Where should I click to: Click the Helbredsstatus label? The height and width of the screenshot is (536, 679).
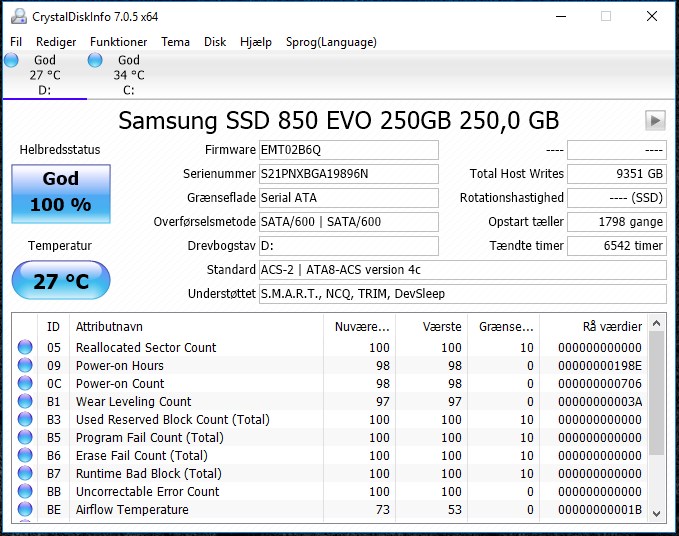coord(60,150)
